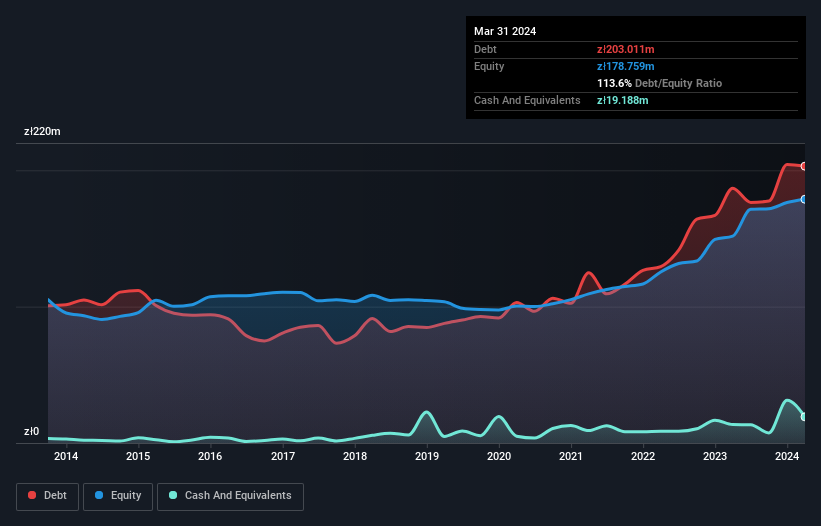821x526 pixels.
Task: Click the Mar 31 2024 tooltip date
Action: tap(505, 31)
